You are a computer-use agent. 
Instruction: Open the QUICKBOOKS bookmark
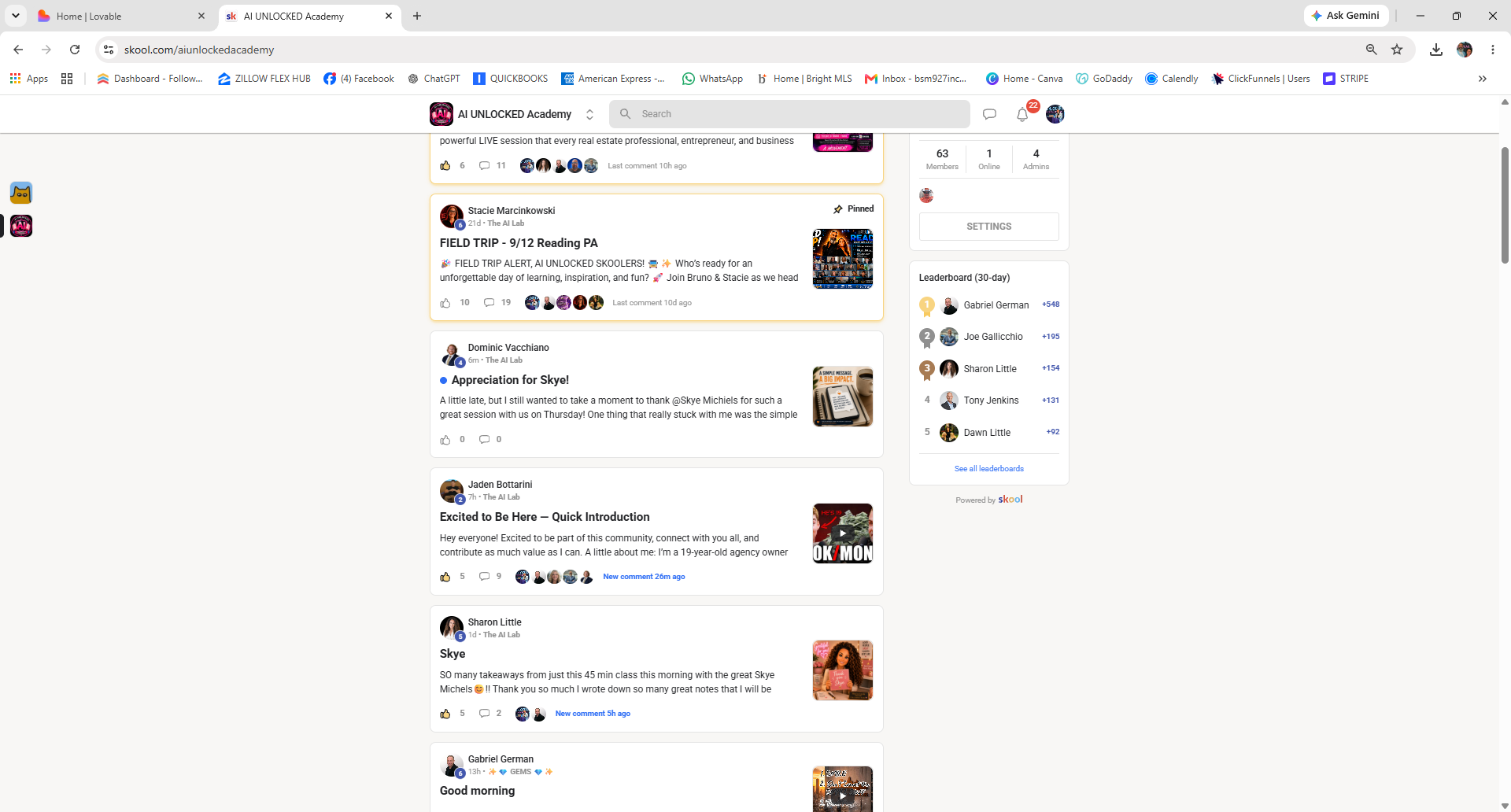(x=510, y=79)
